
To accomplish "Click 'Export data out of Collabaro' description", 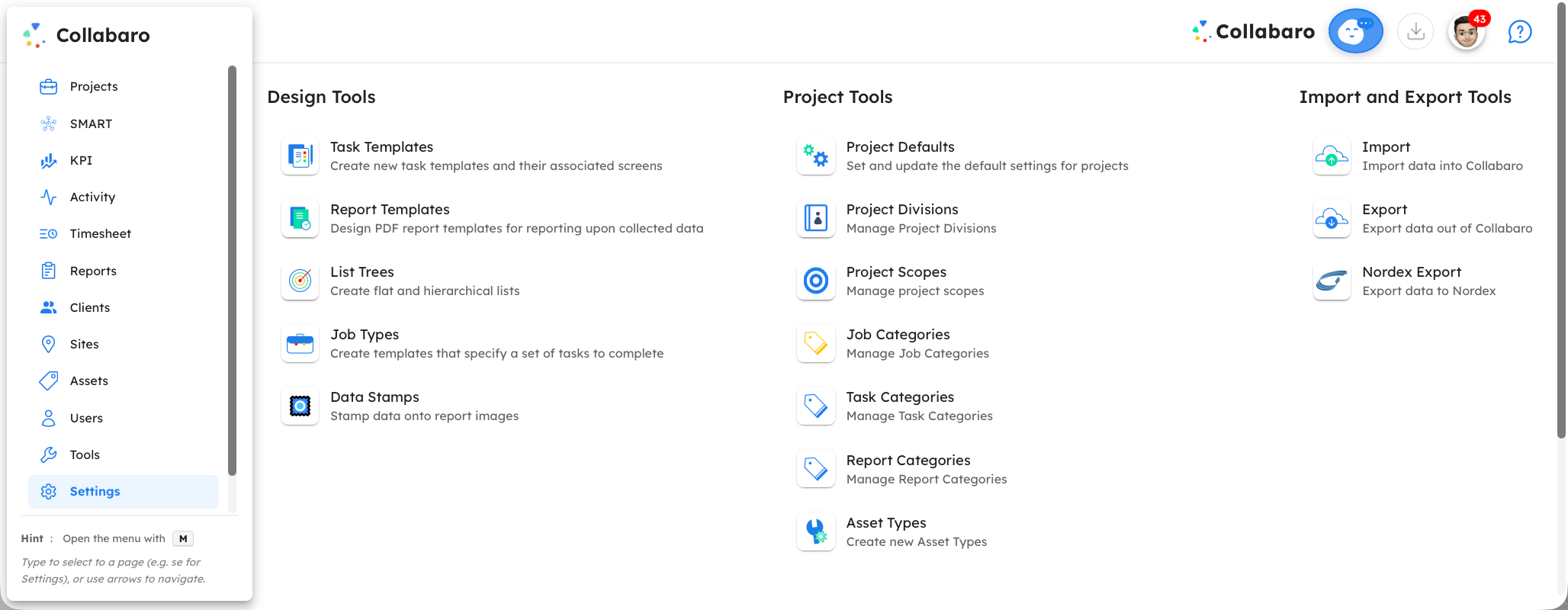I will pyautogui.click(x=1448, y=228).
